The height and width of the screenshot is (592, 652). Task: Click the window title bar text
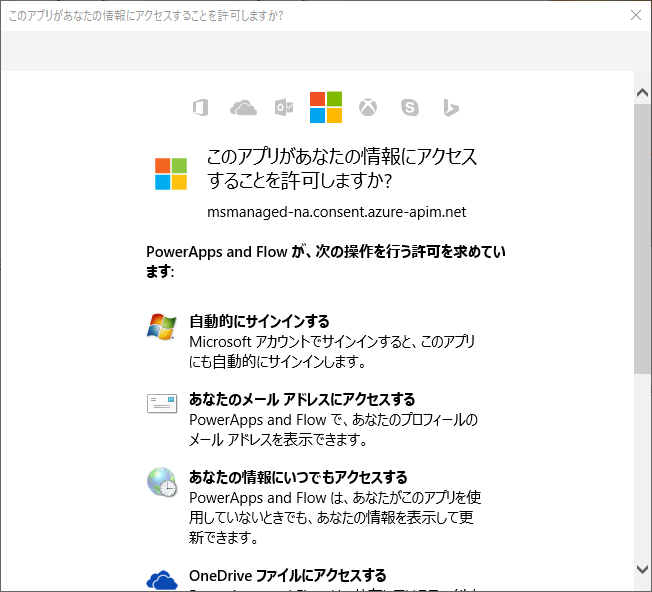tap(146, 16)
